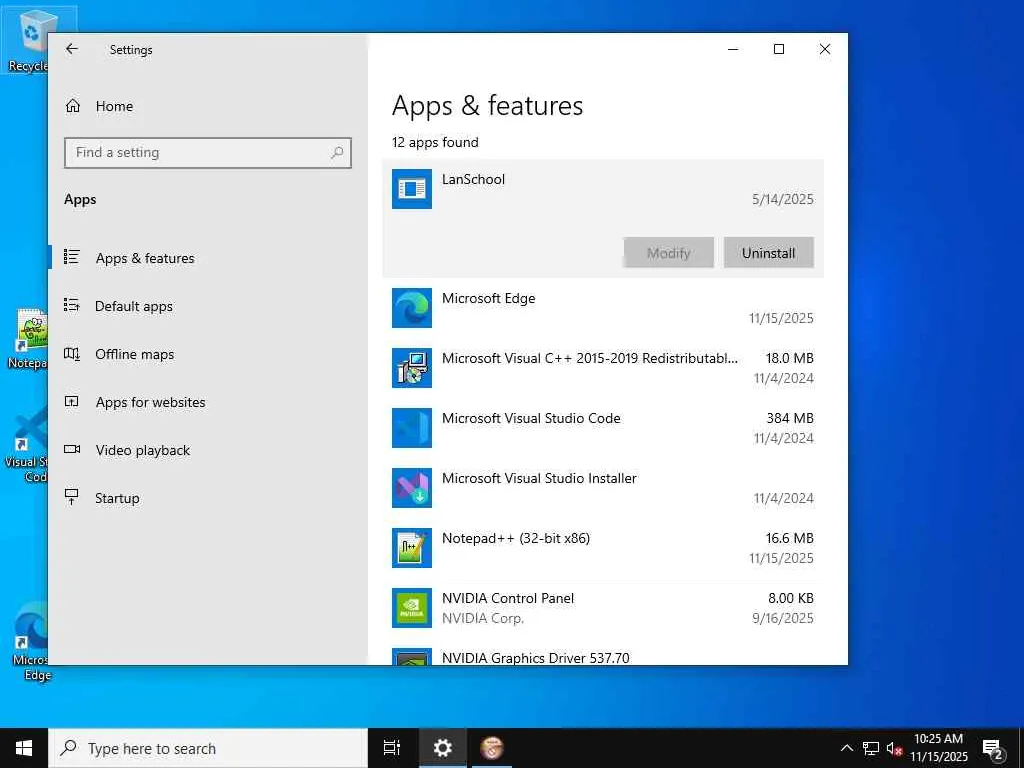Click the Startup icon in sidebar

pos(72,497)
